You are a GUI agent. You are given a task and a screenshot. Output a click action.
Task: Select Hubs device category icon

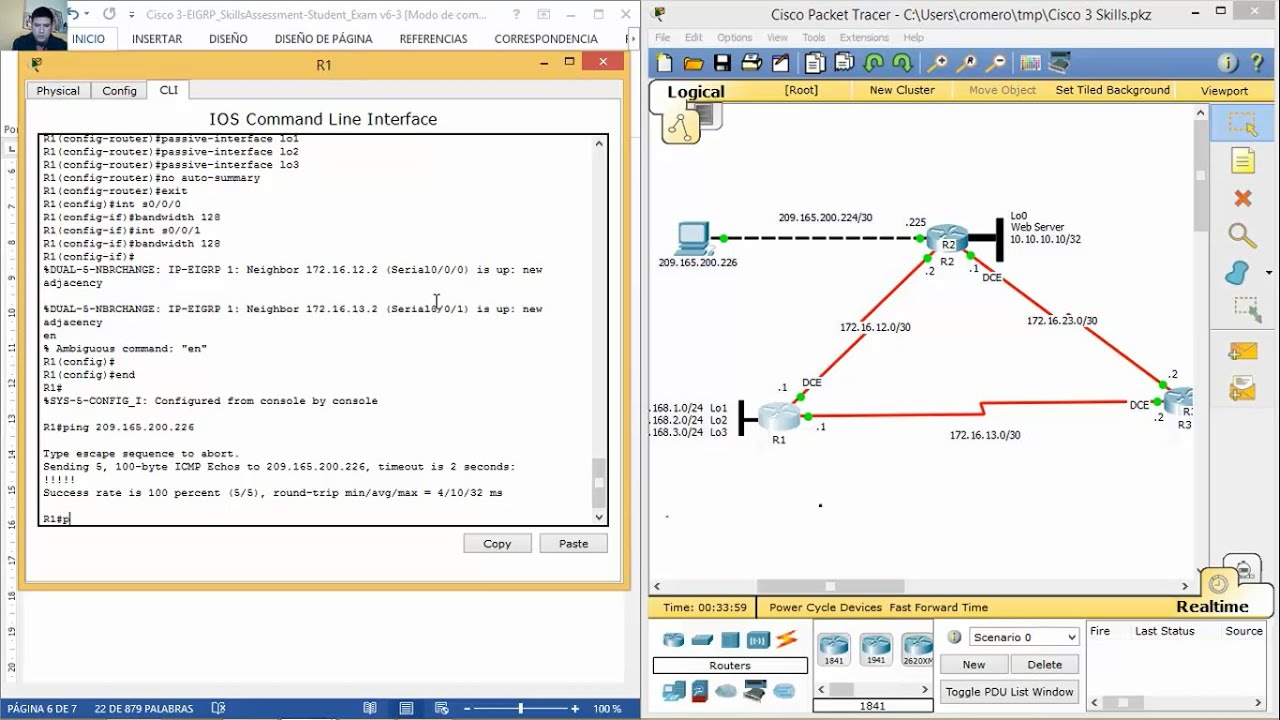(730, 640)
